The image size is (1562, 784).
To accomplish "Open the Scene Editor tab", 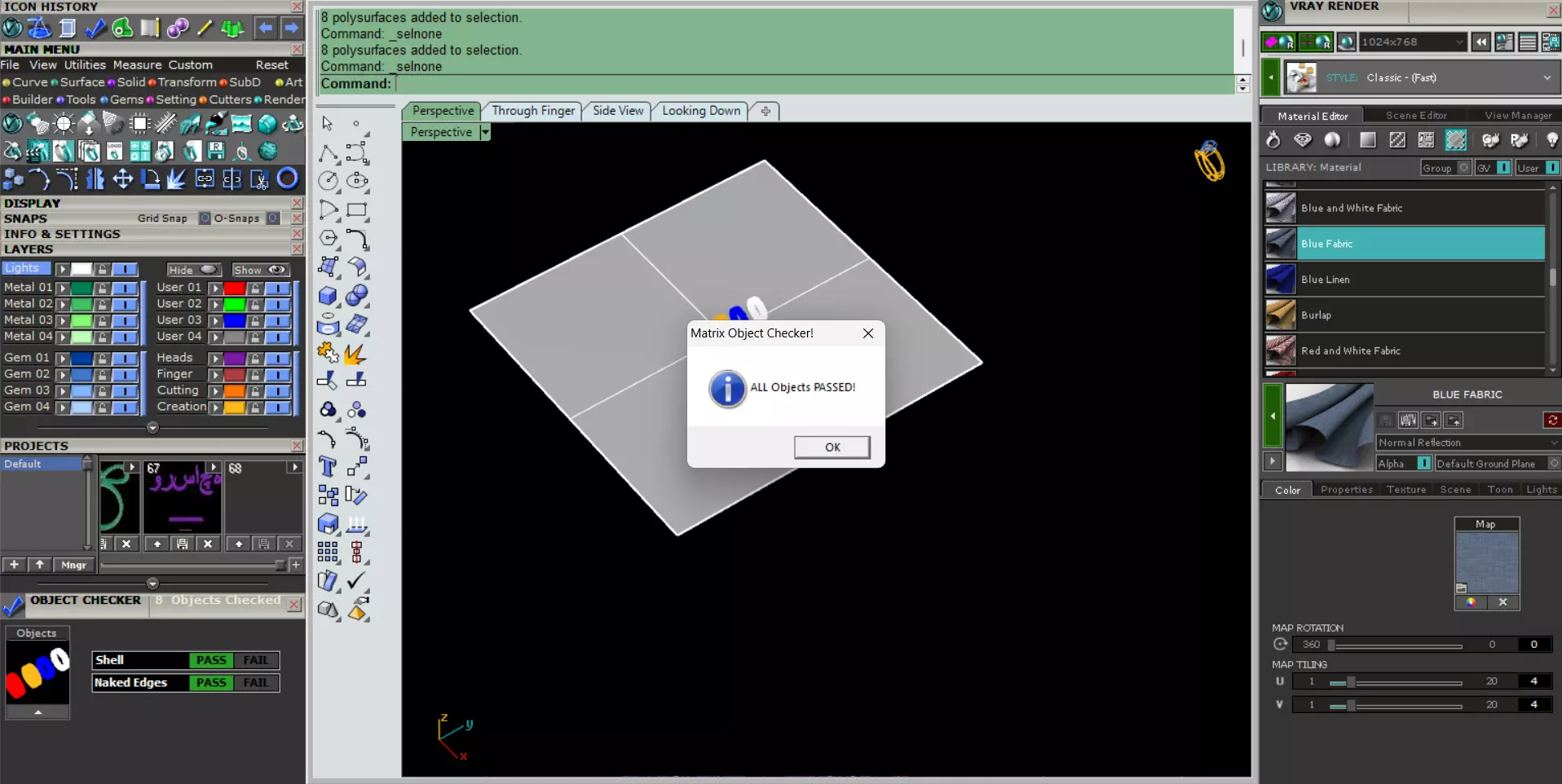I will click(x=1416, y=116).
